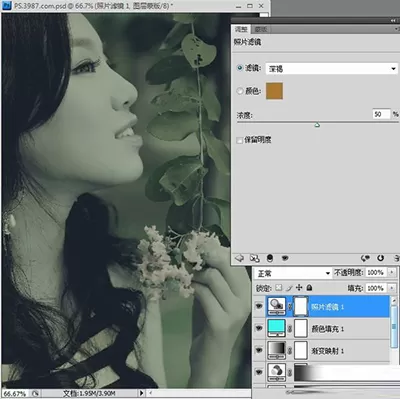This screenshot has height=399, width=400.
Task: Open the Adjustments panel flyout menu
Action: pos(397,29)
